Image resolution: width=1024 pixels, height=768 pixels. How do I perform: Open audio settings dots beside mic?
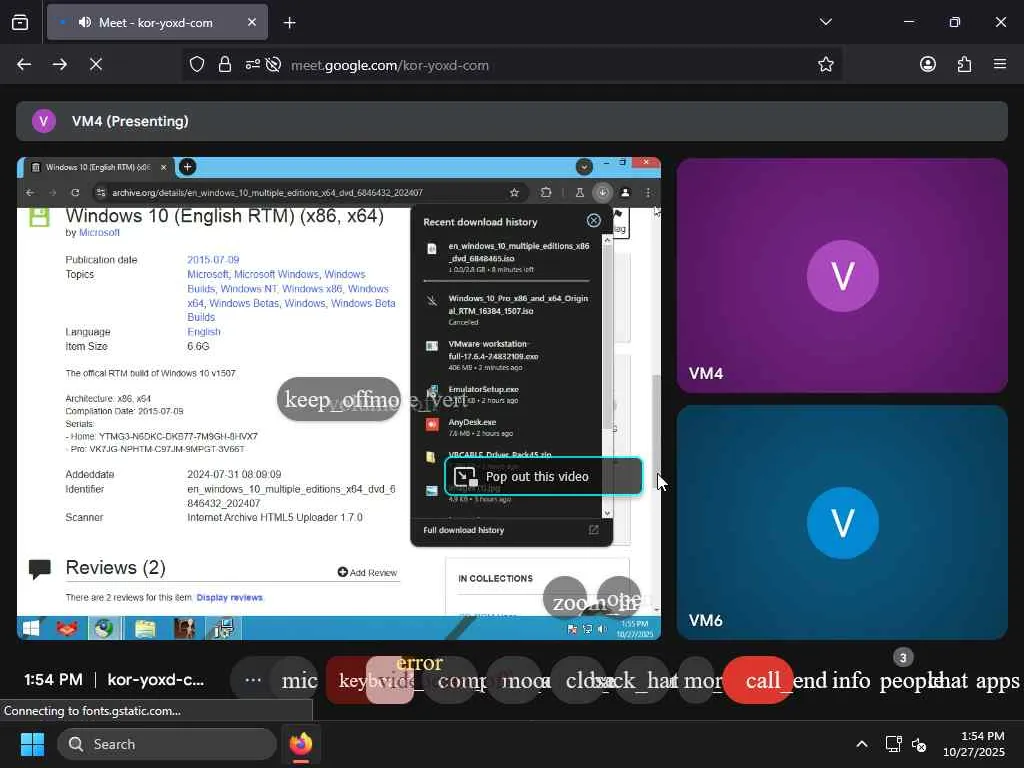click(253, 680)
